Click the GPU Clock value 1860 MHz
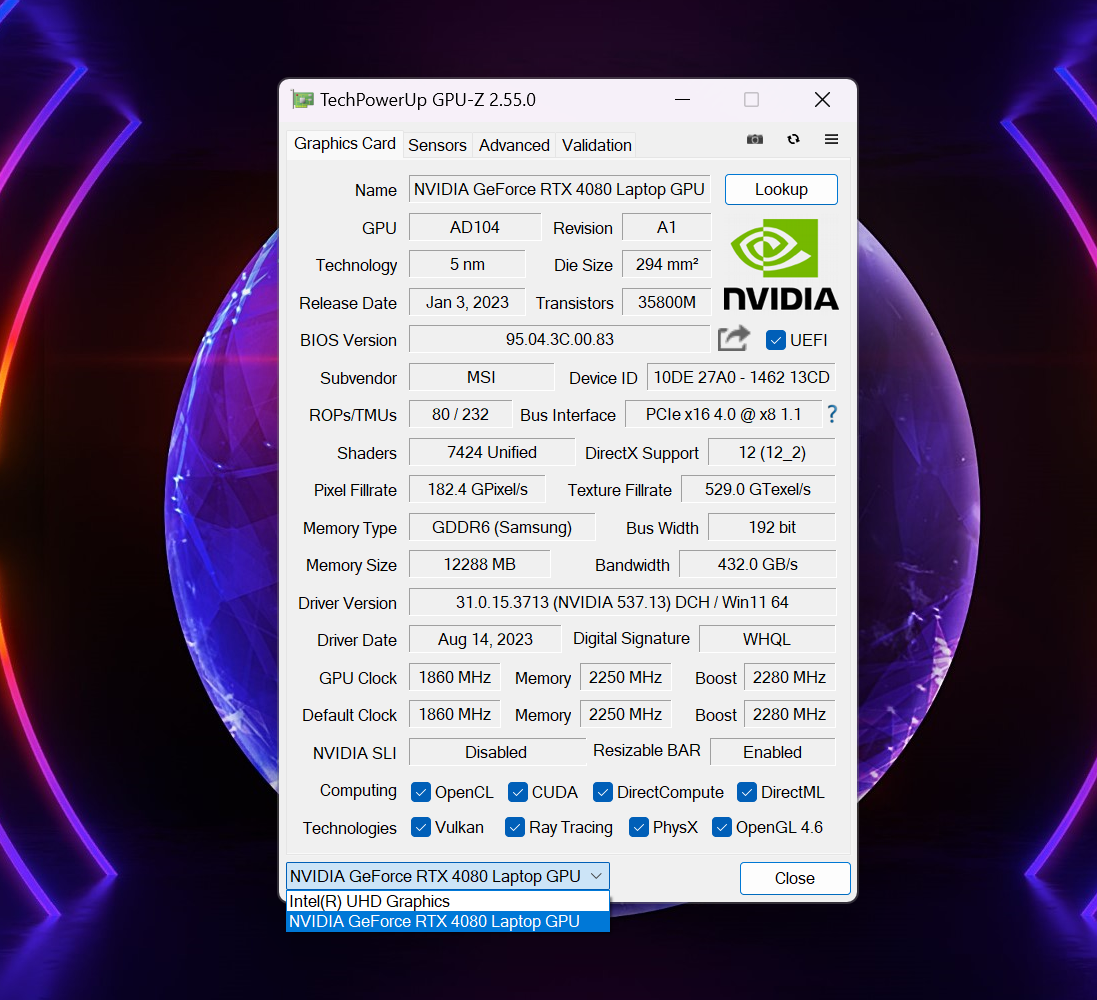 click(x=455, y=677)
